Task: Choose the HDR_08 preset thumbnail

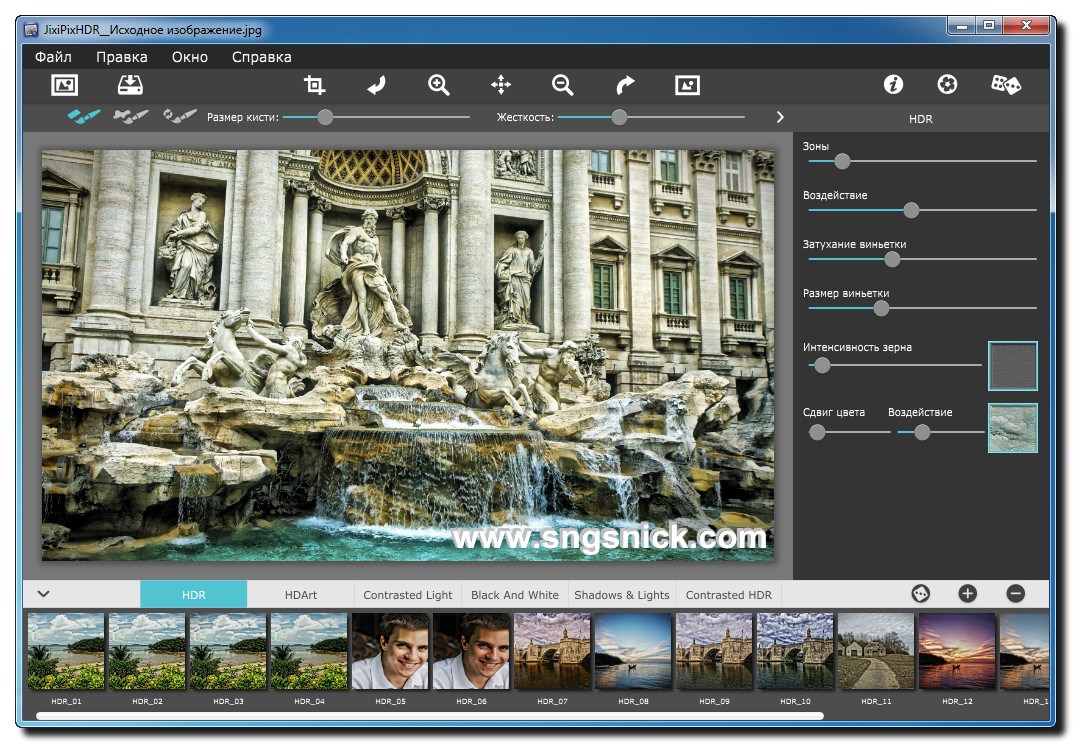Action: [633, 651]
